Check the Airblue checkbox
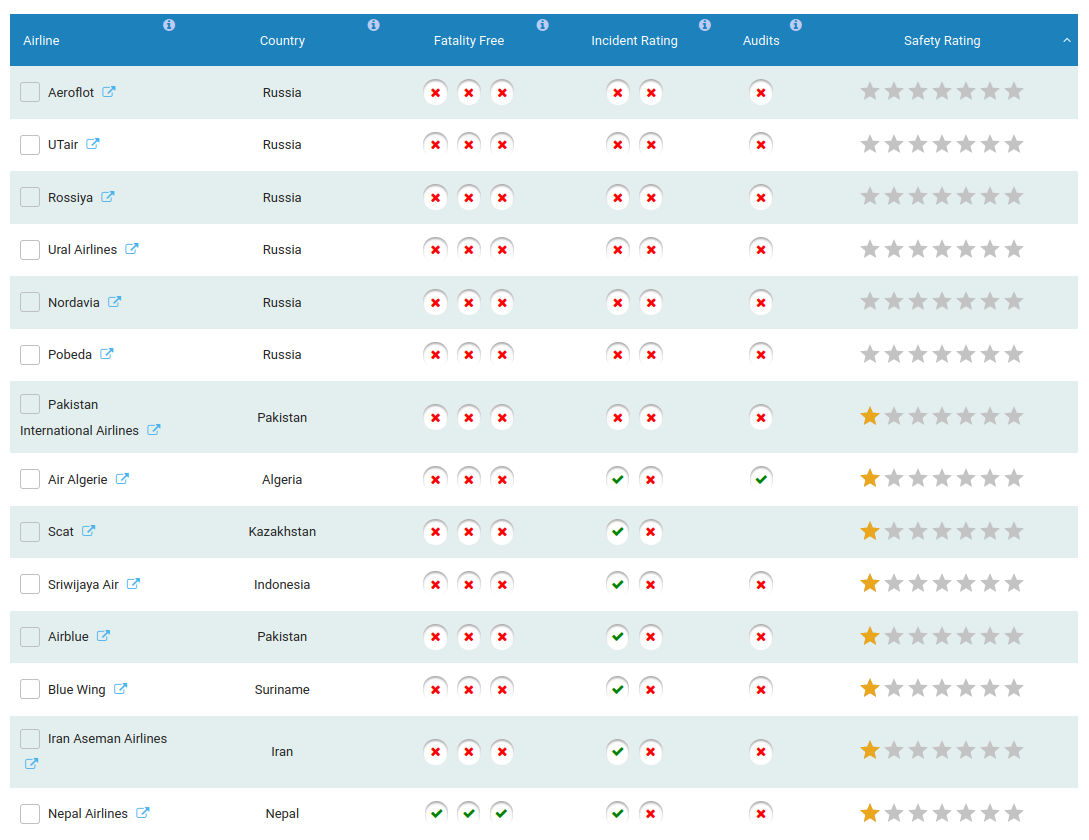1089x840 pixels. 30,636
